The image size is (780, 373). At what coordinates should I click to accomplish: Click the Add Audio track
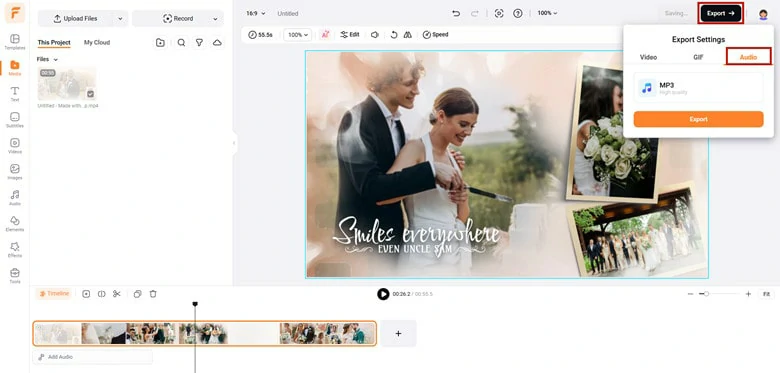[x=93, y=357]
